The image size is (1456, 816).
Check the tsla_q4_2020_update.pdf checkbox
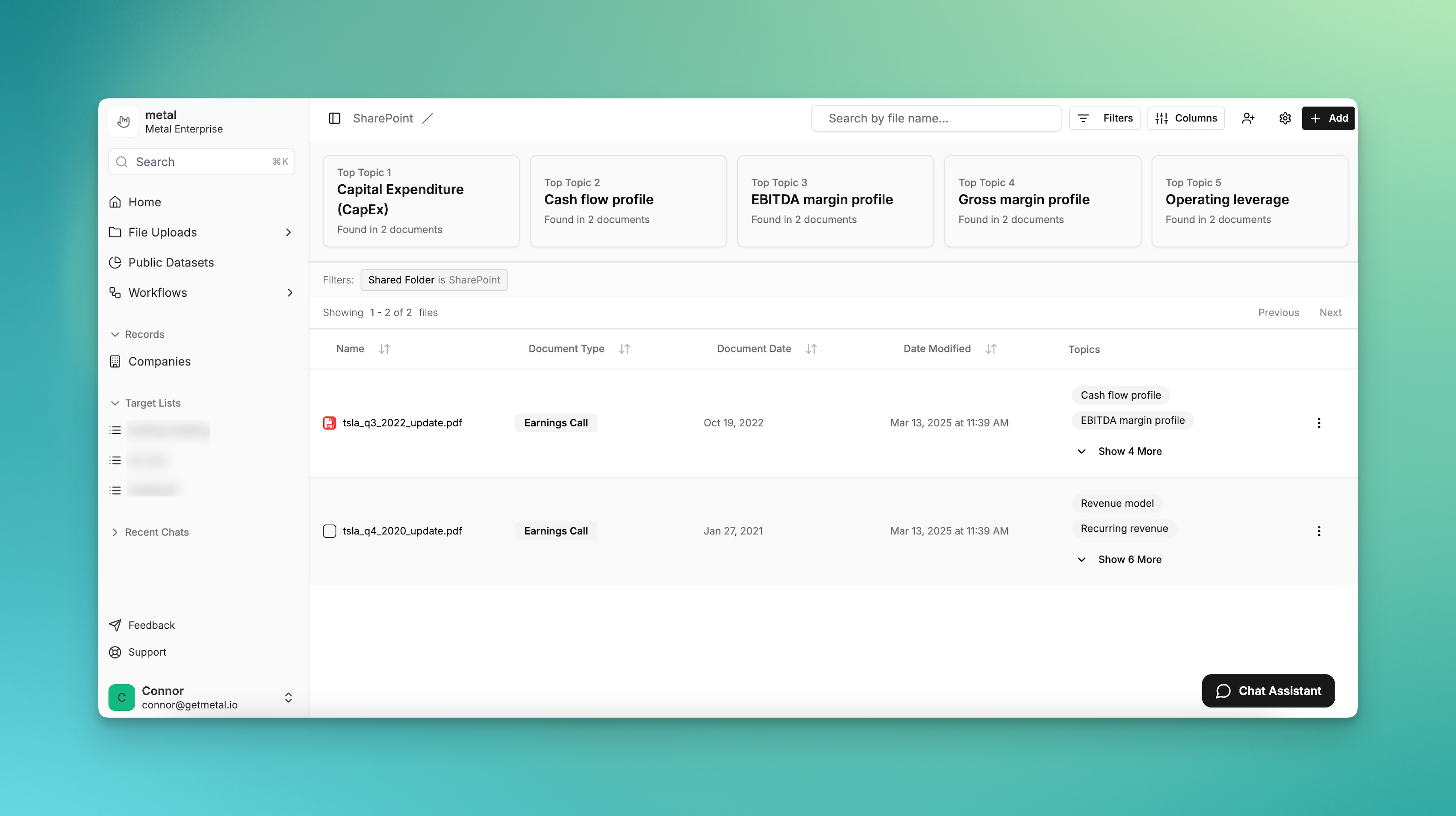330,531
